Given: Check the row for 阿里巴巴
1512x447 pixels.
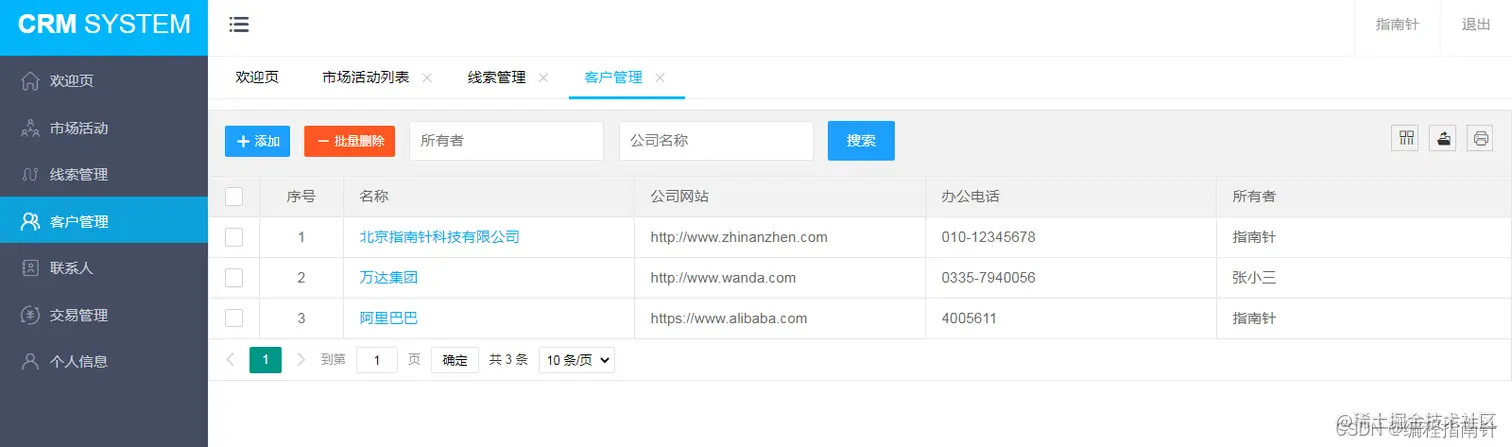Looking at the screenshot, I should click(234, 318).
